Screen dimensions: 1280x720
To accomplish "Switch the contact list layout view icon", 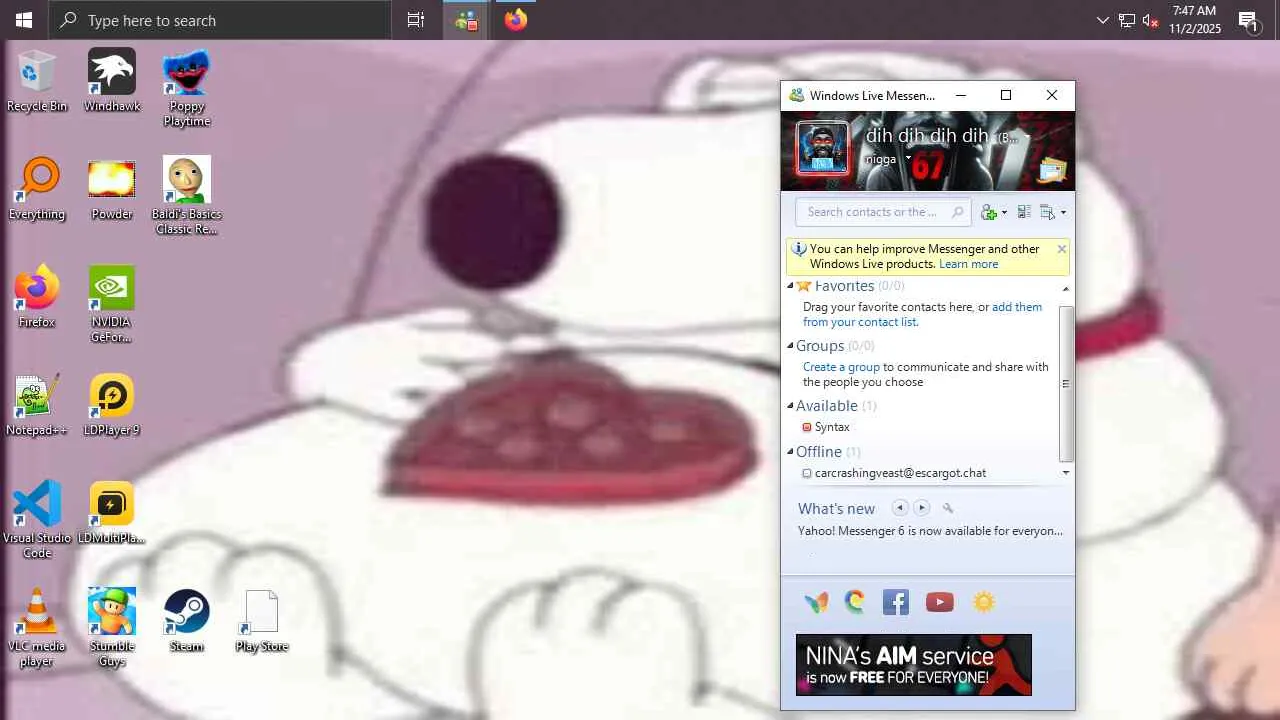I will (x=1024, y=212).
